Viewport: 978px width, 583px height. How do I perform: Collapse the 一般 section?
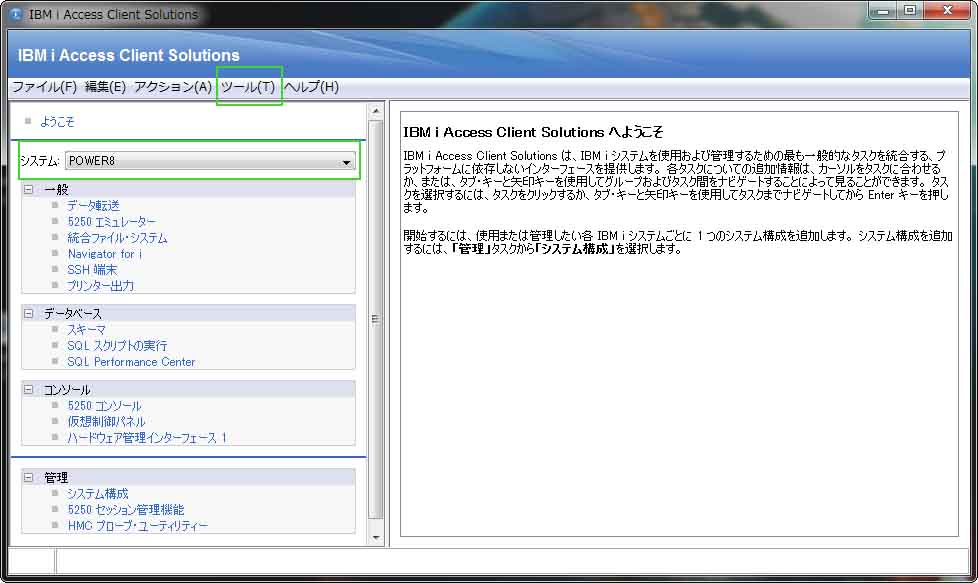[29, 190]
